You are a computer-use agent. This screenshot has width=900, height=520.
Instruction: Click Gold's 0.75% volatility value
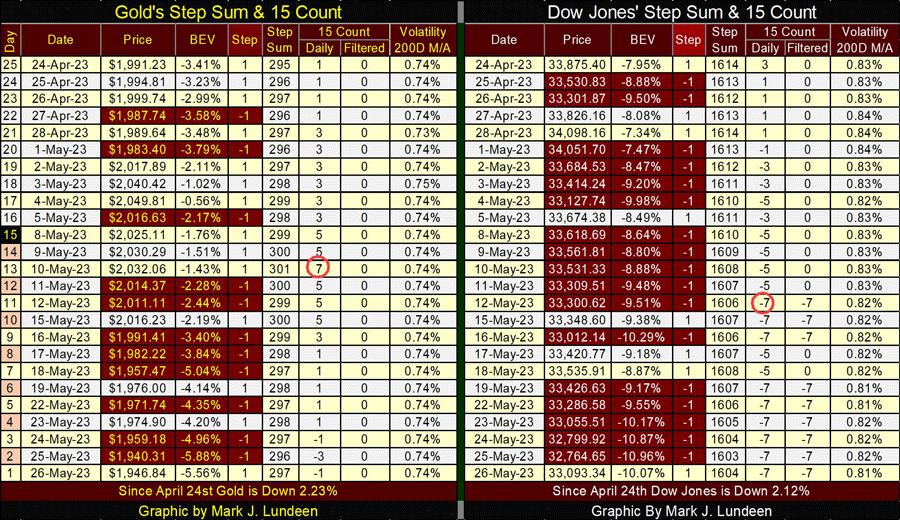422,184
